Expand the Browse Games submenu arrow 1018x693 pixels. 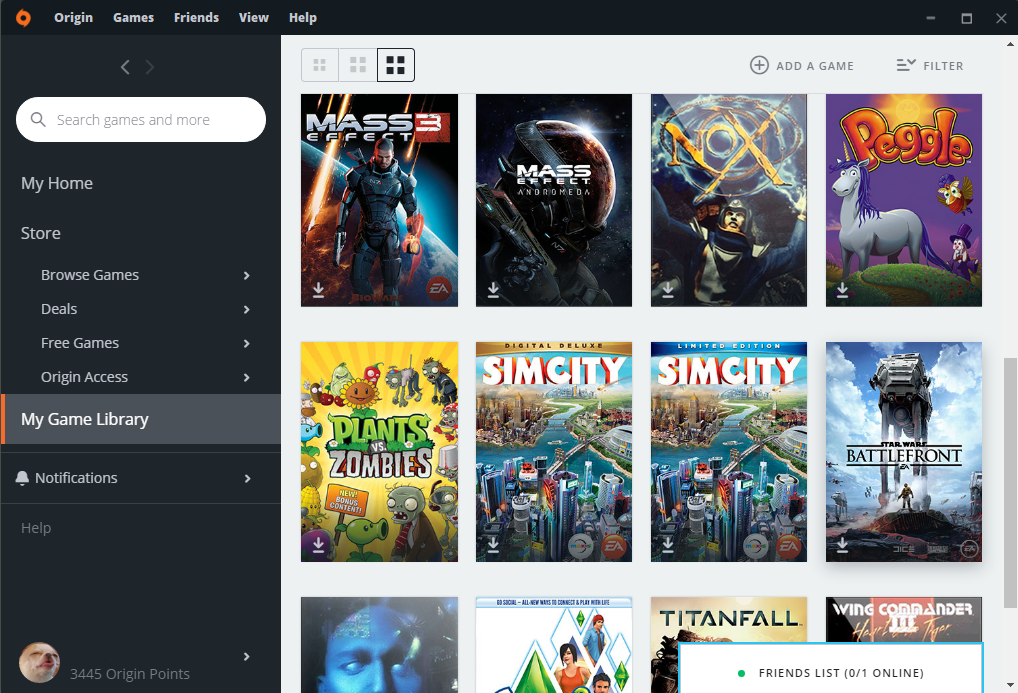[x=247, y=275]
